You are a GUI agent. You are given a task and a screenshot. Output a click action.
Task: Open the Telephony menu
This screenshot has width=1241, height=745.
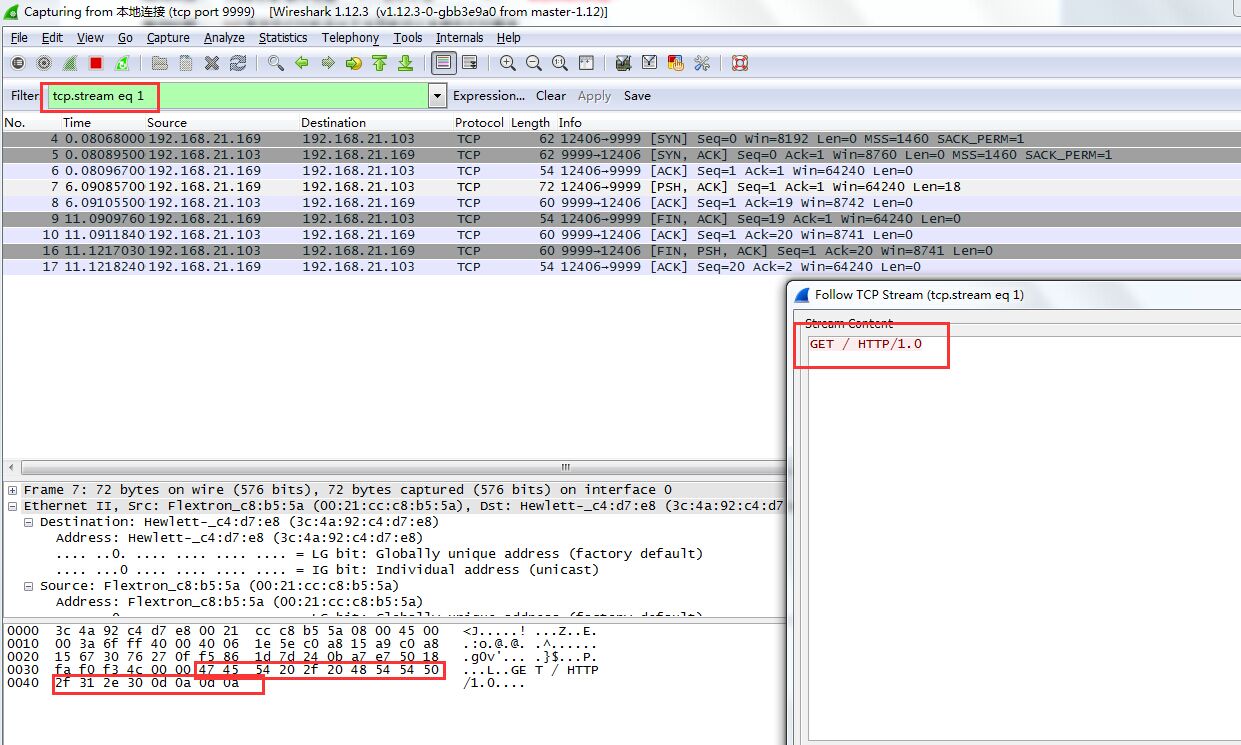click(x=350, y=38)
